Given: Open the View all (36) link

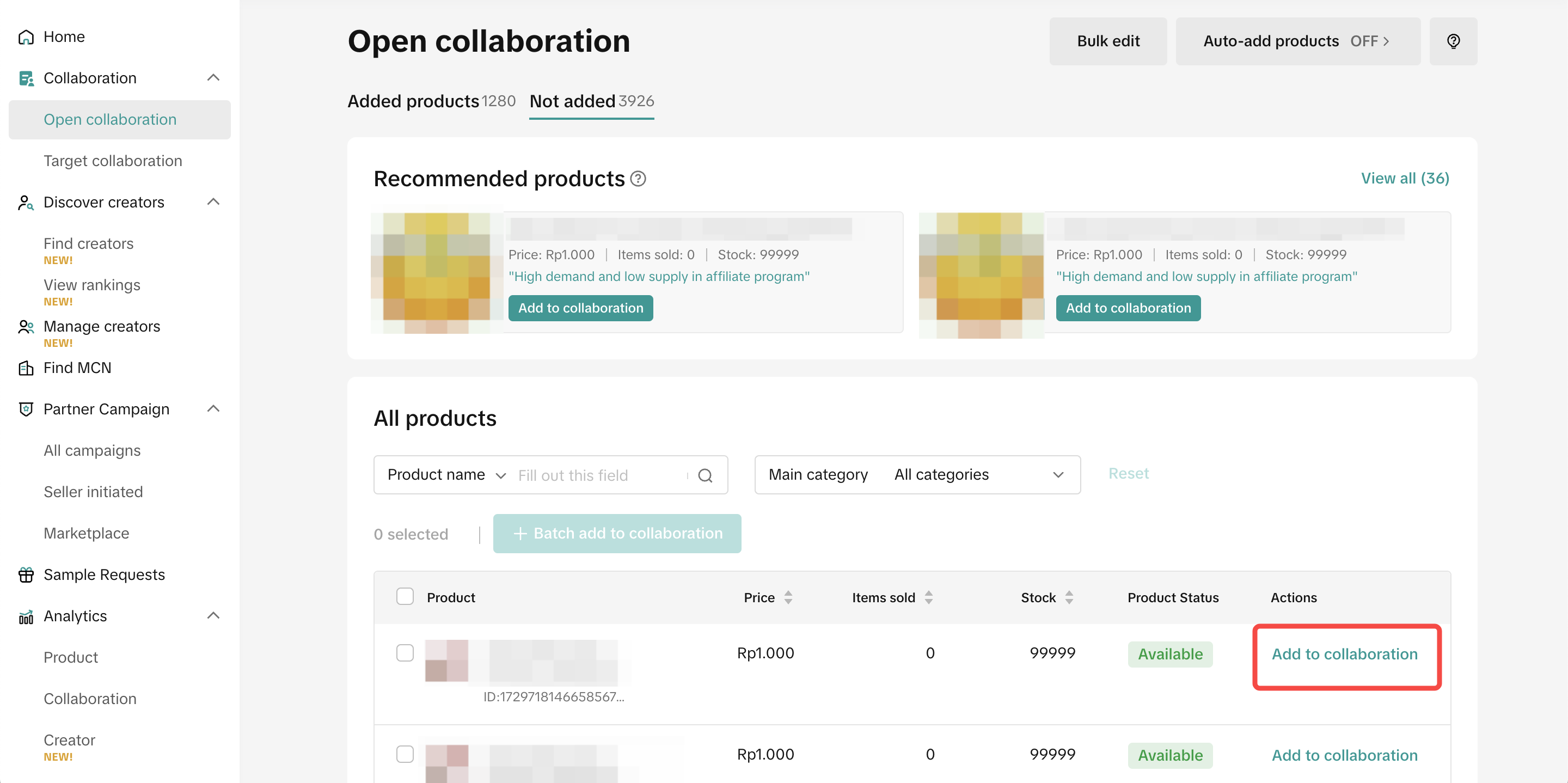Looking at the screenshot, I should (1404, 179).
